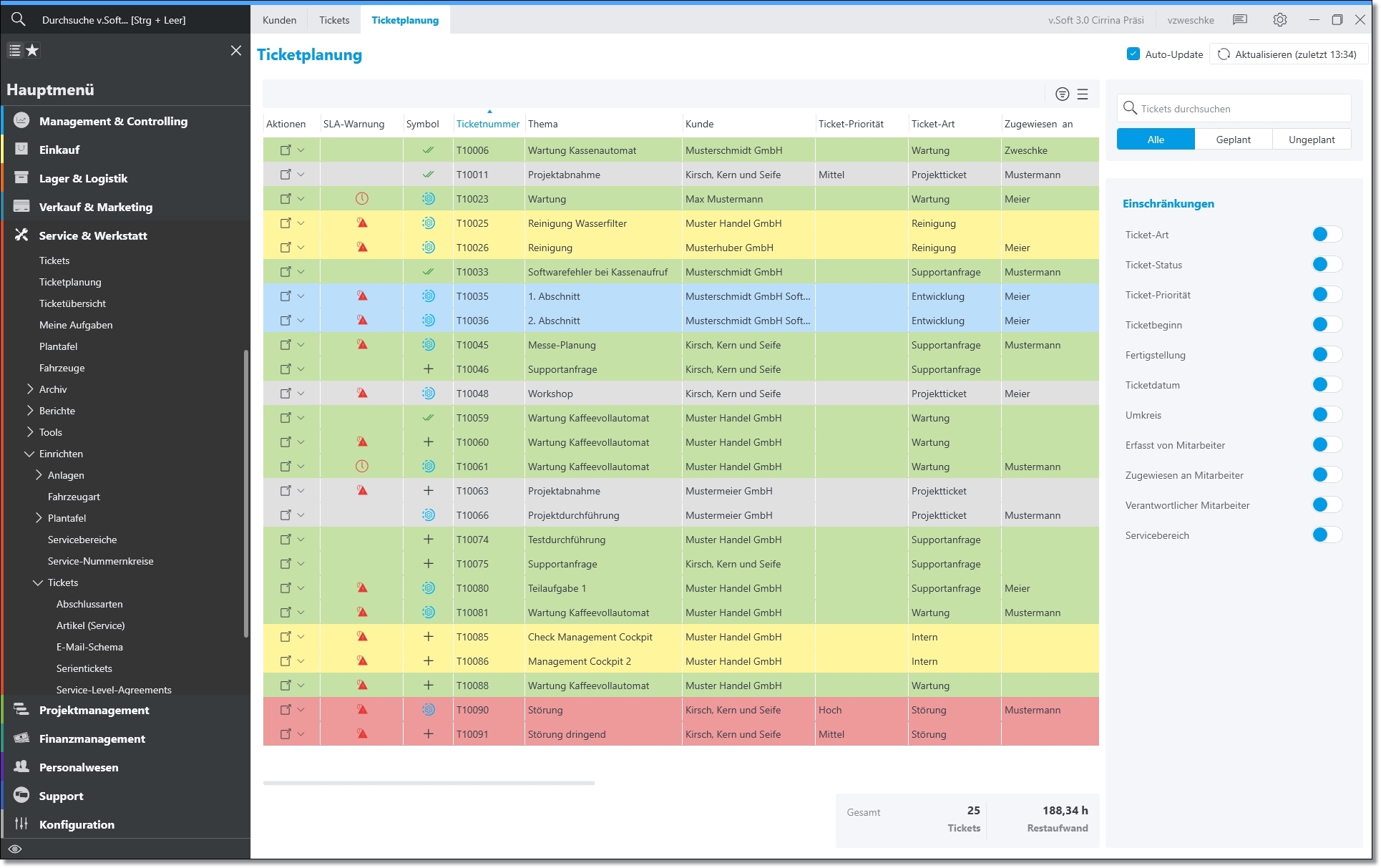Open Projektmanagement in main menu
The height and width of the screenshot is (868, 1381).
pyautogui.click(x=94, y=710)
